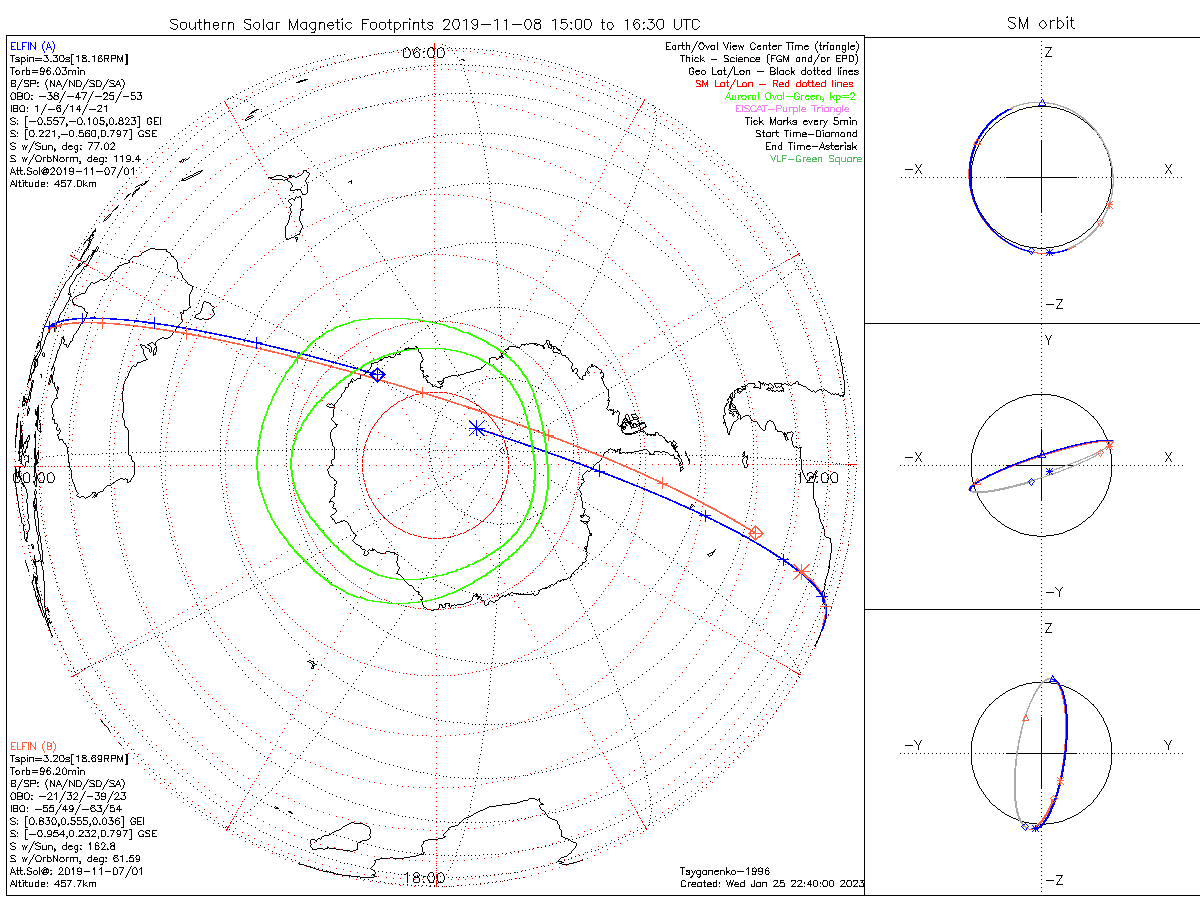The image size is (1200, 900).
Task: Click the '00:00' local time label
Action: point(33,478)
